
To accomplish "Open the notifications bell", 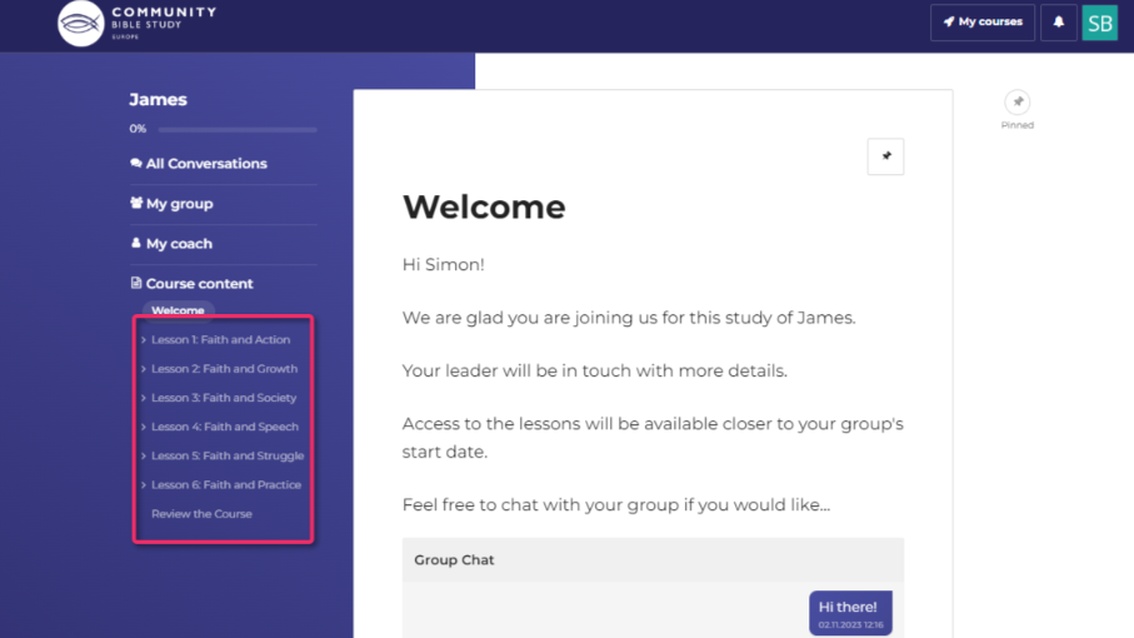I will [1058, 22].
